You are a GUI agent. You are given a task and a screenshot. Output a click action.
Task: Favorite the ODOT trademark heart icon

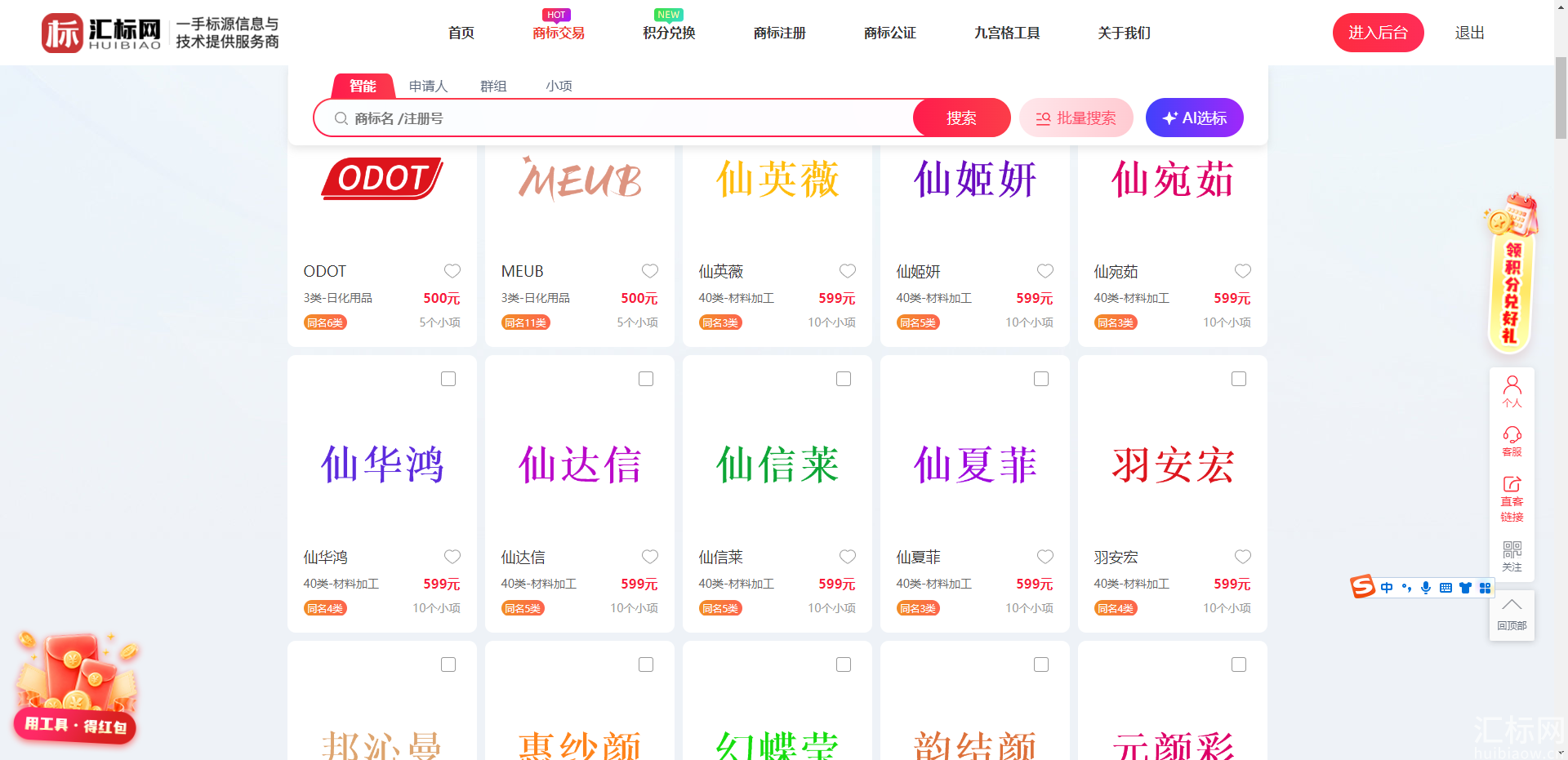coord(452,271)
